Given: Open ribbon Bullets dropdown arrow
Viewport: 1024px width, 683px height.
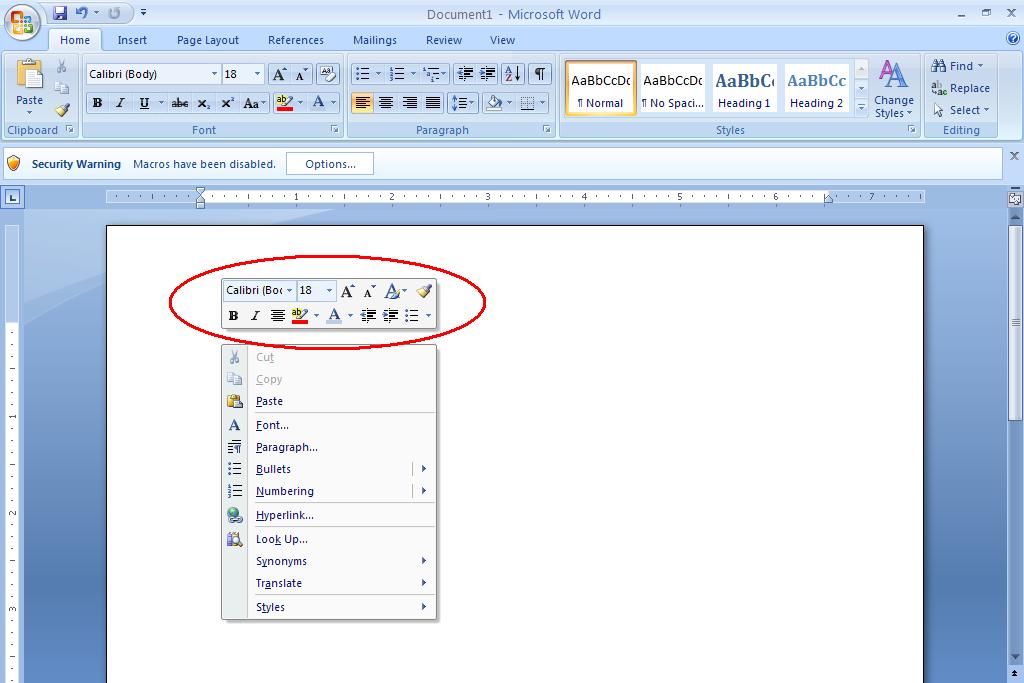Looking at the screenshot, I should pos(378,74).
